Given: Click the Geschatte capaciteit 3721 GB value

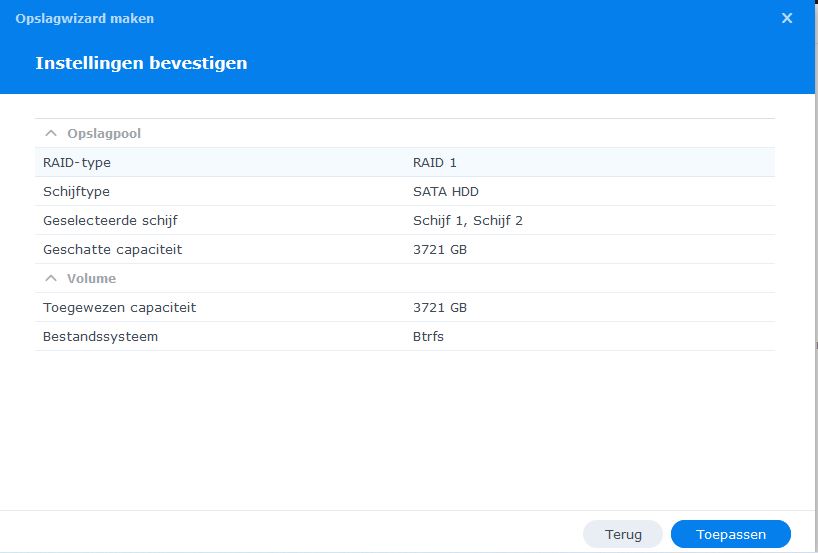Looking at the screenshot, I should [439, 249].
